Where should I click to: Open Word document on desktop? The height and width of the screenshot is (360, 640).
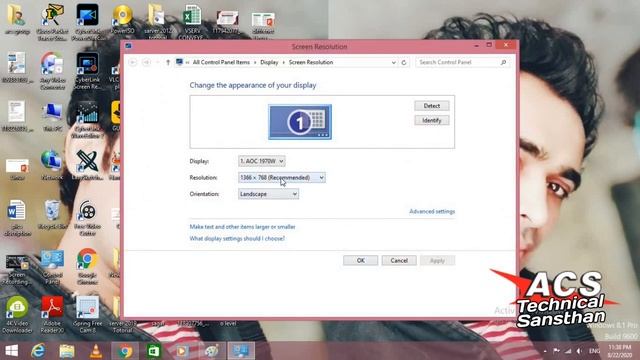tap(17, 218)
